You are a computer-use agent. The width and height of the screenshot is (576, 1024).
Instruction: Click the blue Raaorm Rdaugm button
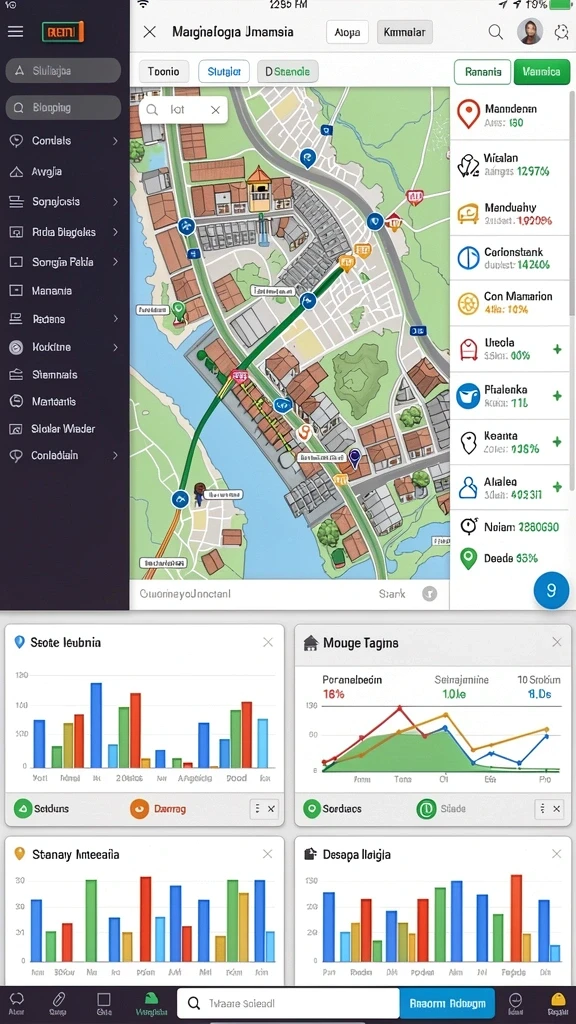447,1003
